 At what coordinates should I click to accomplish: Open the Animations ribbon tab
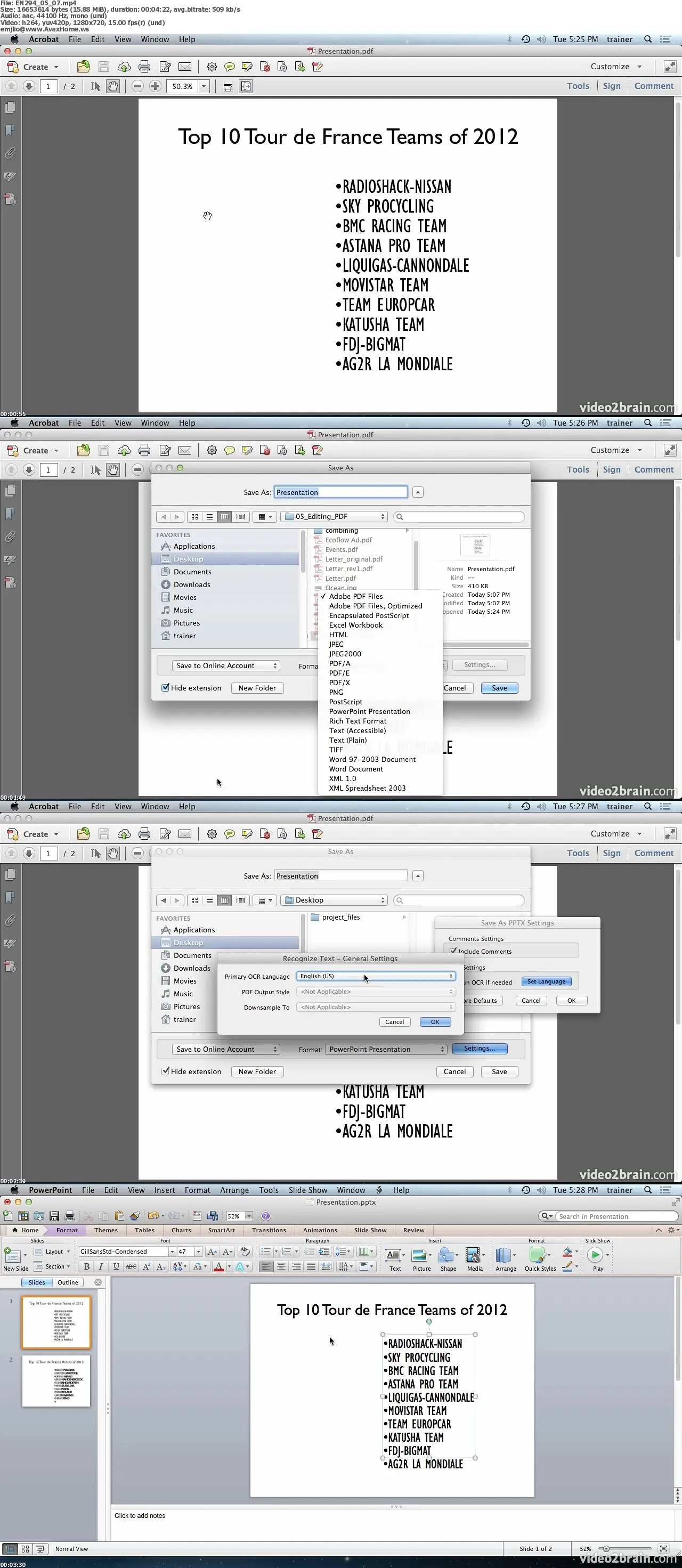320,1230
